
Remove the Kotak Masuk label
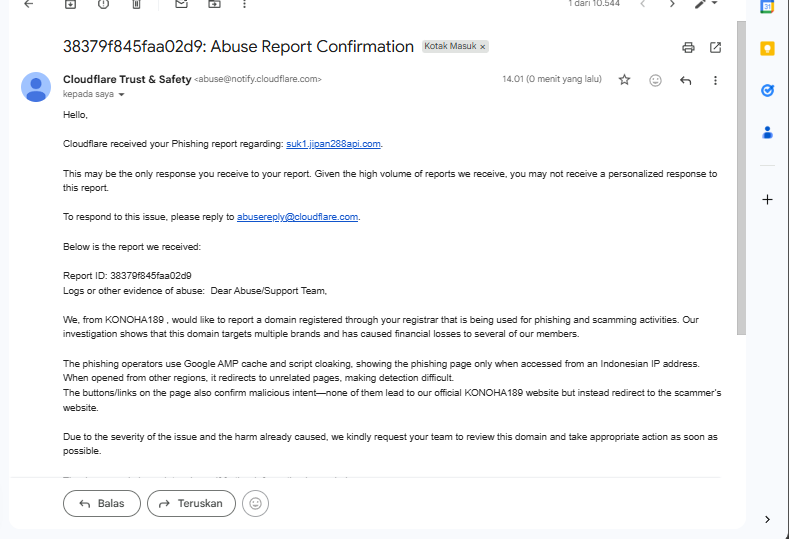[482, 47]
